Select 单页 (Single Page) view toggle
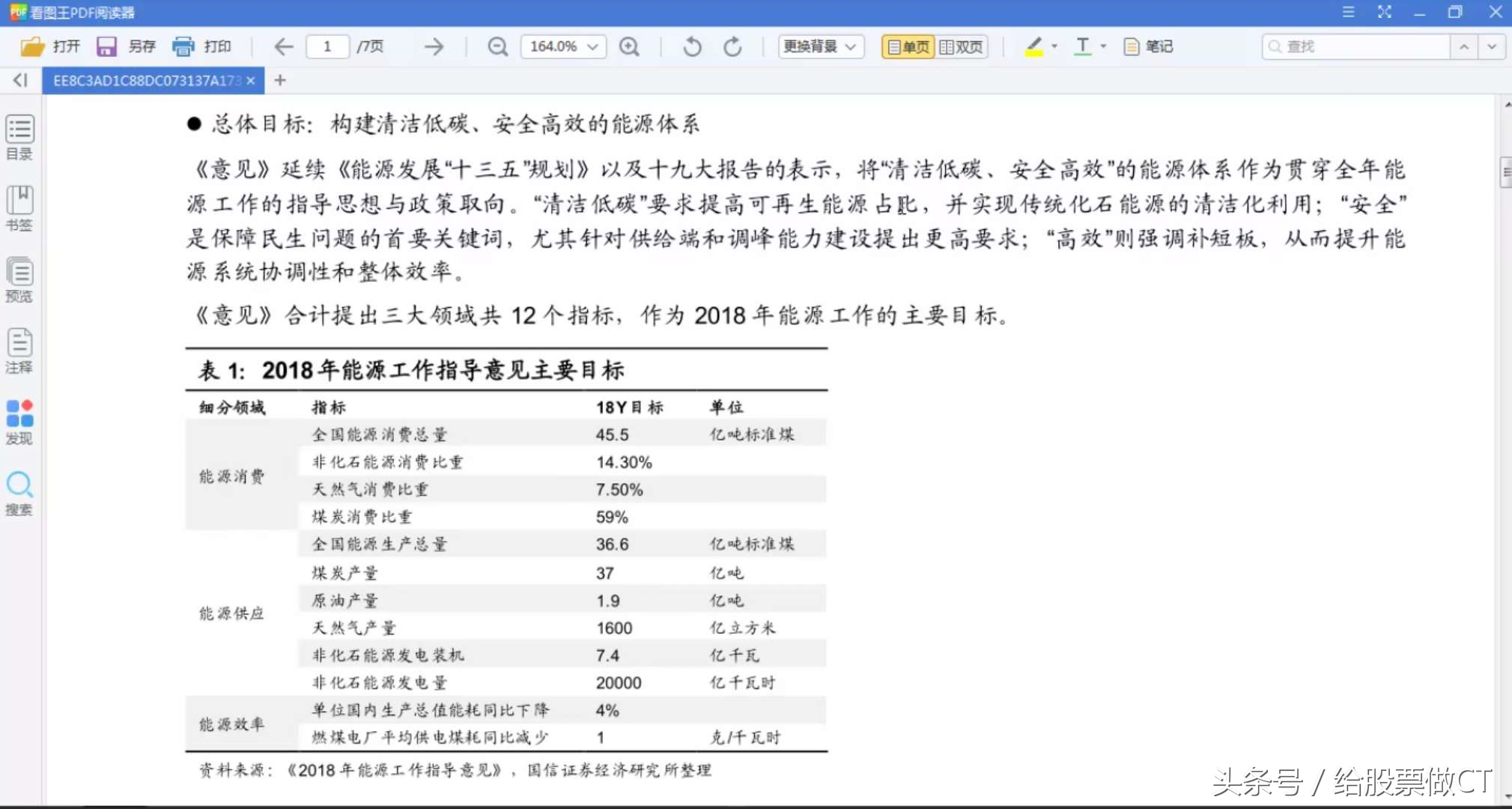 coord(905,45)
